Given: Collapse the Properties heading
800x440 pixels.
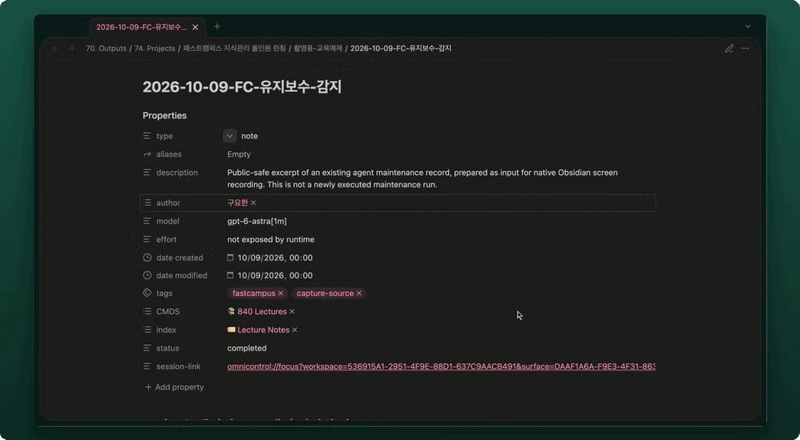Looking at the screenshot, I should click(164, 115).
